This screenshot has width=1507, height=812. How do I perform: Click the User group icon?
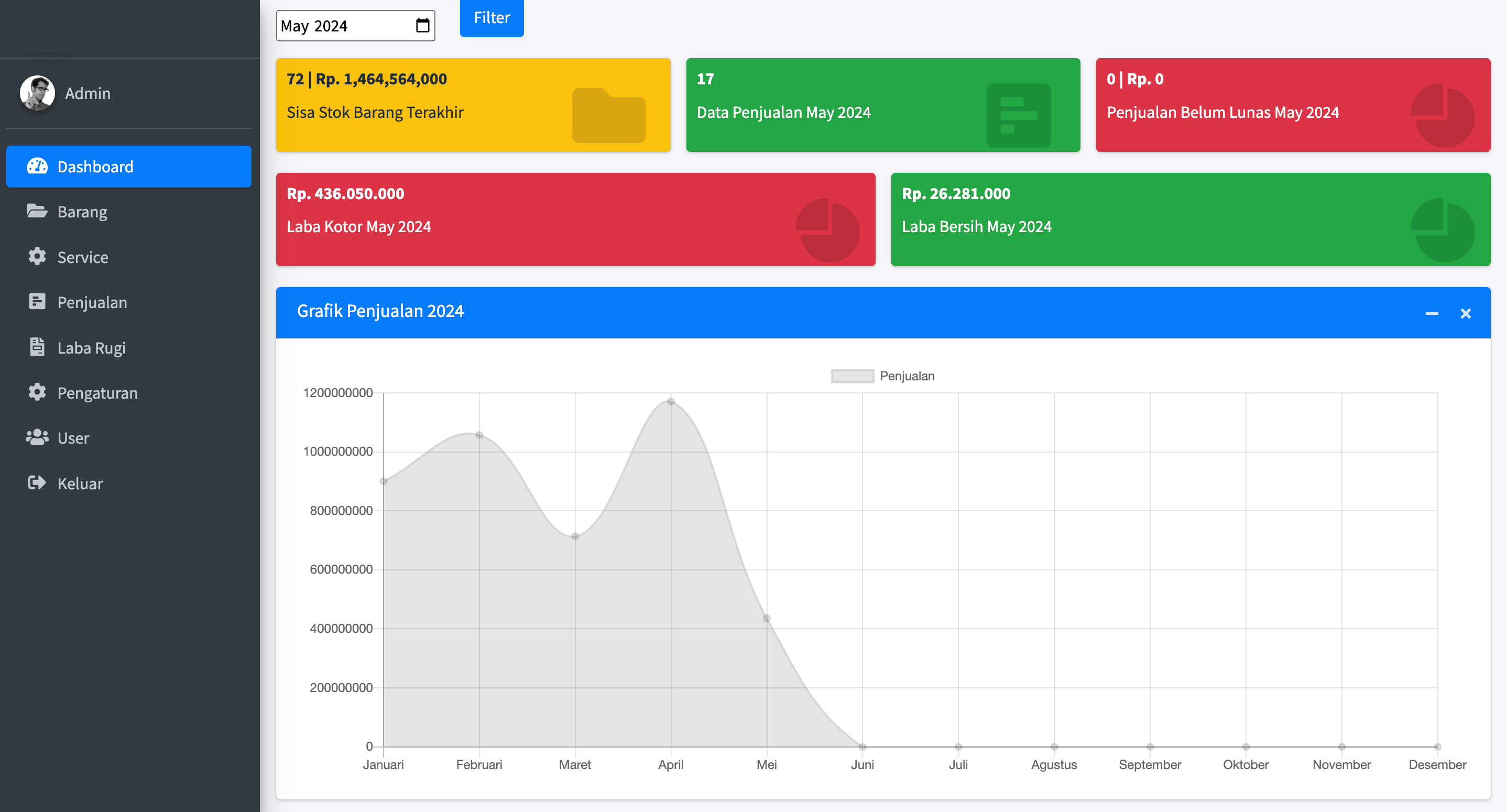[x=37, y=437]
